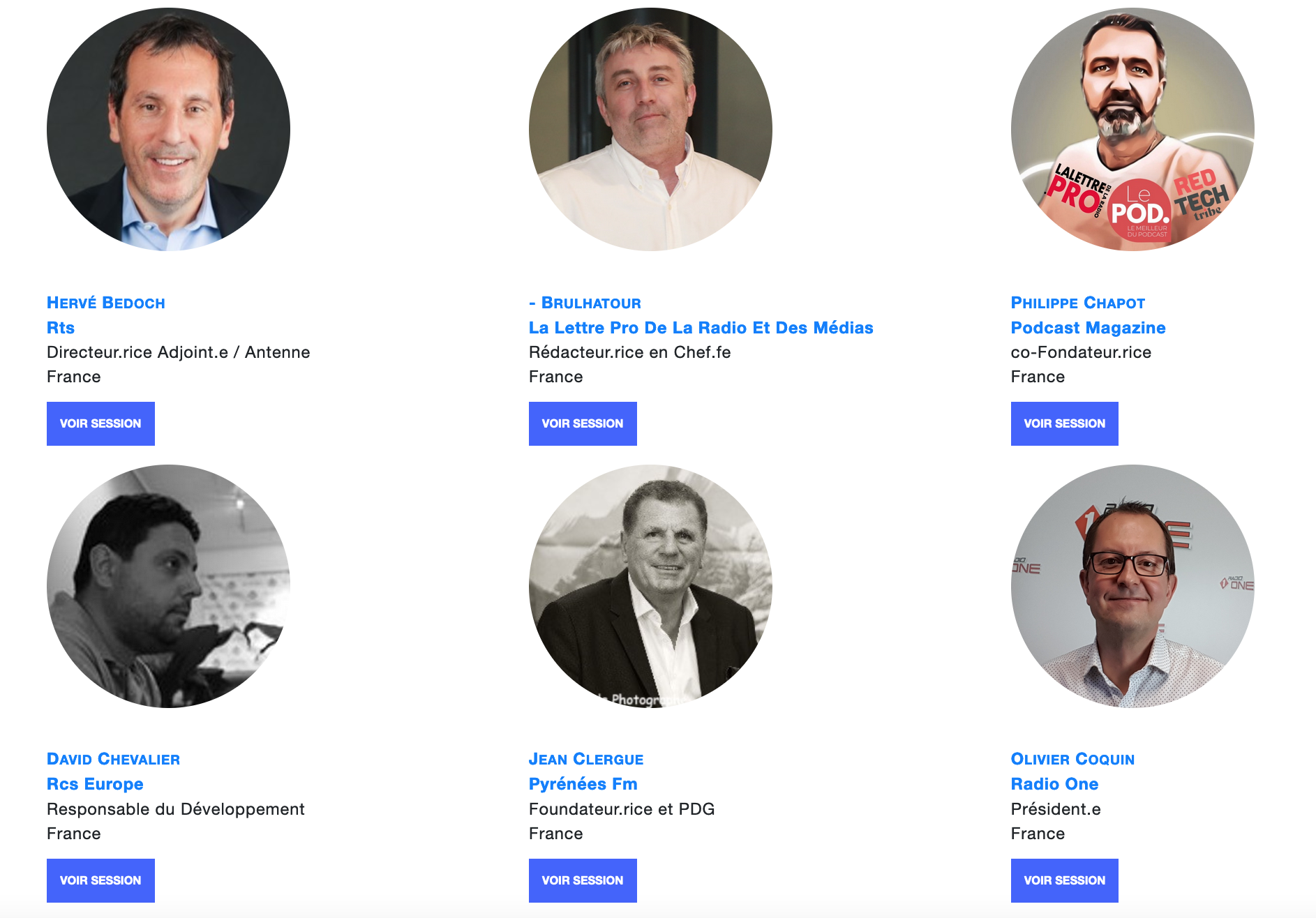Open La Lettre Pro De La Radio link
Viewport: 1316px width, 918px height.
(701, 328)
